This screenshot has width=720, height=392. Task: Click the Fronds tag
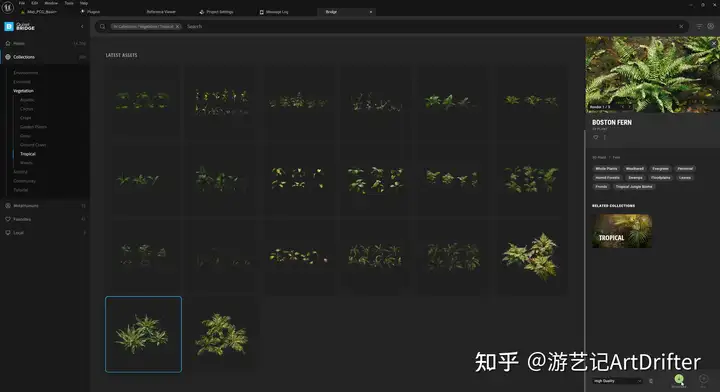[601, 187]
